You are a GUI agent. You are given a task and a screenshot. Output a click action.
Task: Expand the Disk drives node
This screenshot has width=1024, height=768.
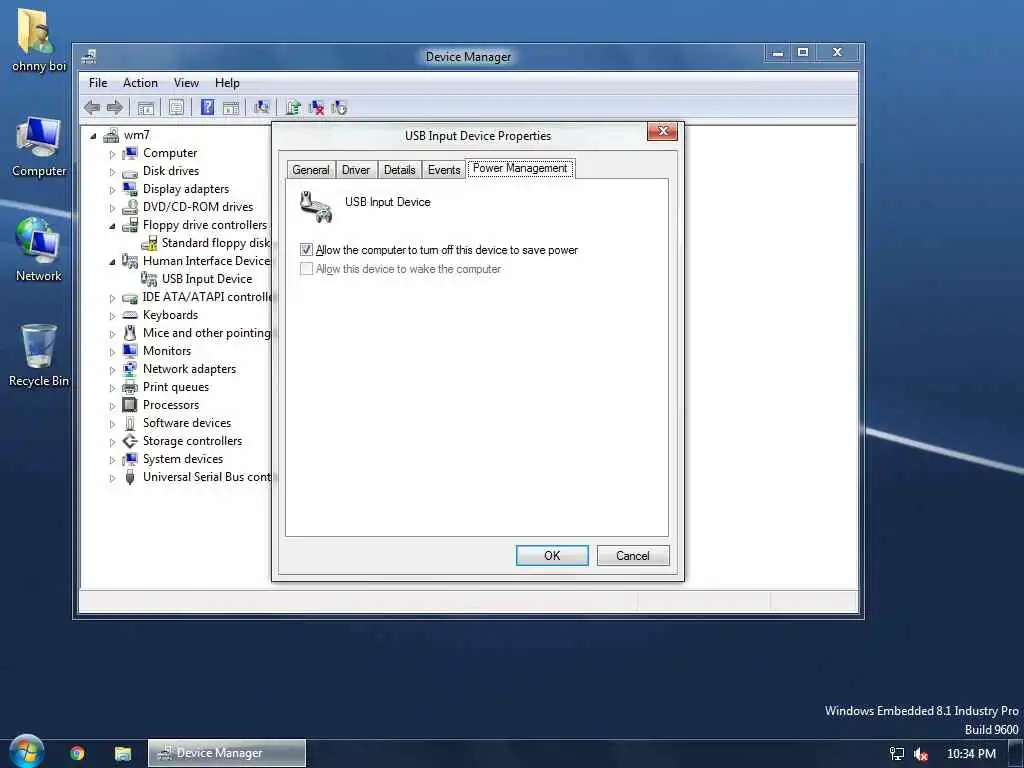tap(112, 172)
